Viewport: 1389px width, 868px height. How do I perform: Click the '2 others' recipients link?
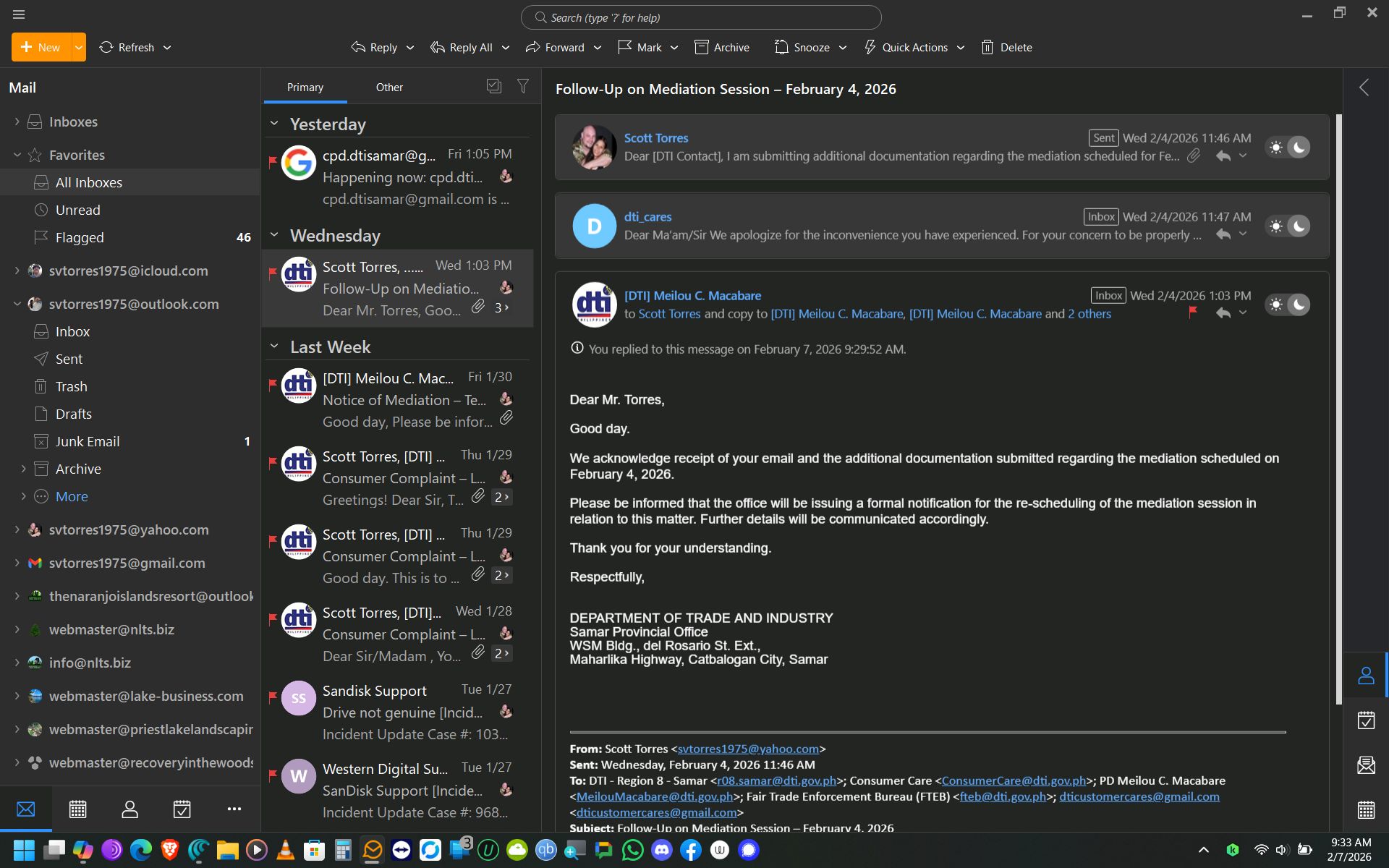click(1089, 314)
